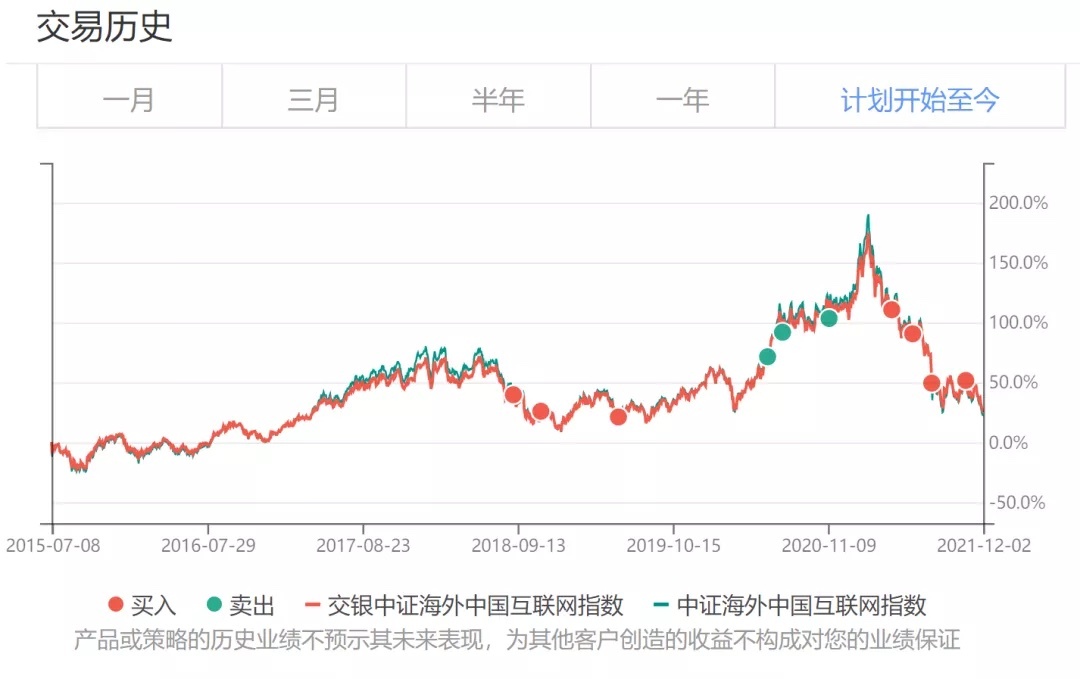This screenshot has height=679, width=1080.
Task: Select the rightmost red buy marker near 2021-12-02
Action: 965,380
